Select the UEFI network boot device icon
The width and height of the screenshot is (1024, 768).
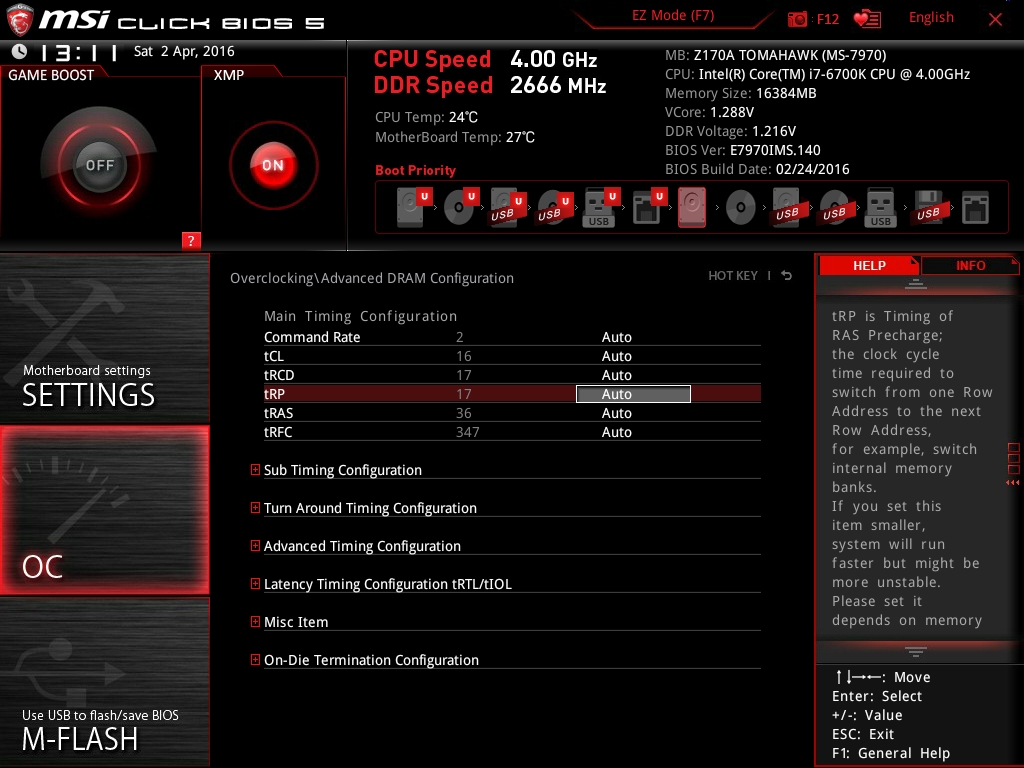pos(649,207)
